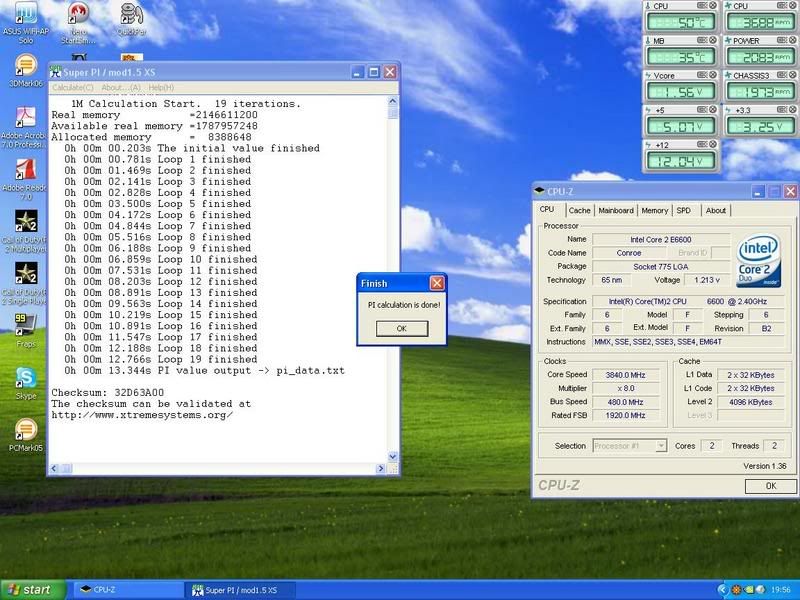Click Super PI vertical scrollbar down arrow

(392, 456)
